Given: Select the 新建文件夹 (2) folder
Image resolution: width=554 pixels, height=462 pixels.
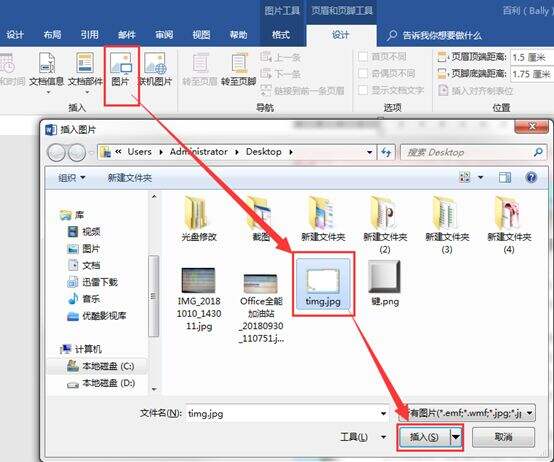Looking at the screenshot, I should coord(385,225).
